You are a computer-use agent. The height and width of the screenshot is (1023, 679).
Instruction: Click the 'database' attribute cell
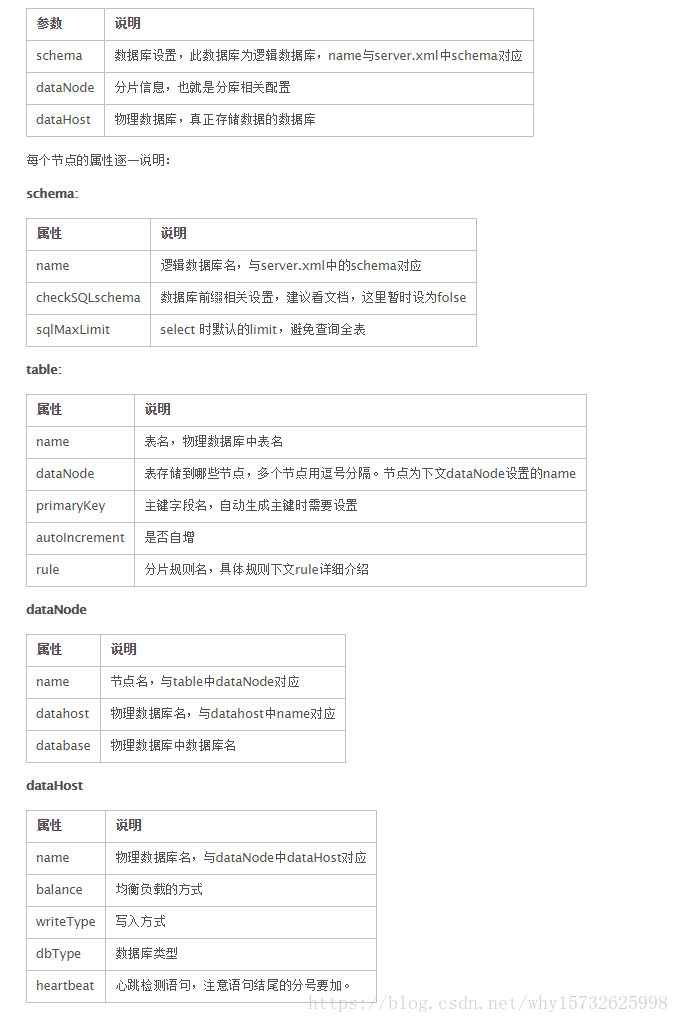[x=63, y=746]
